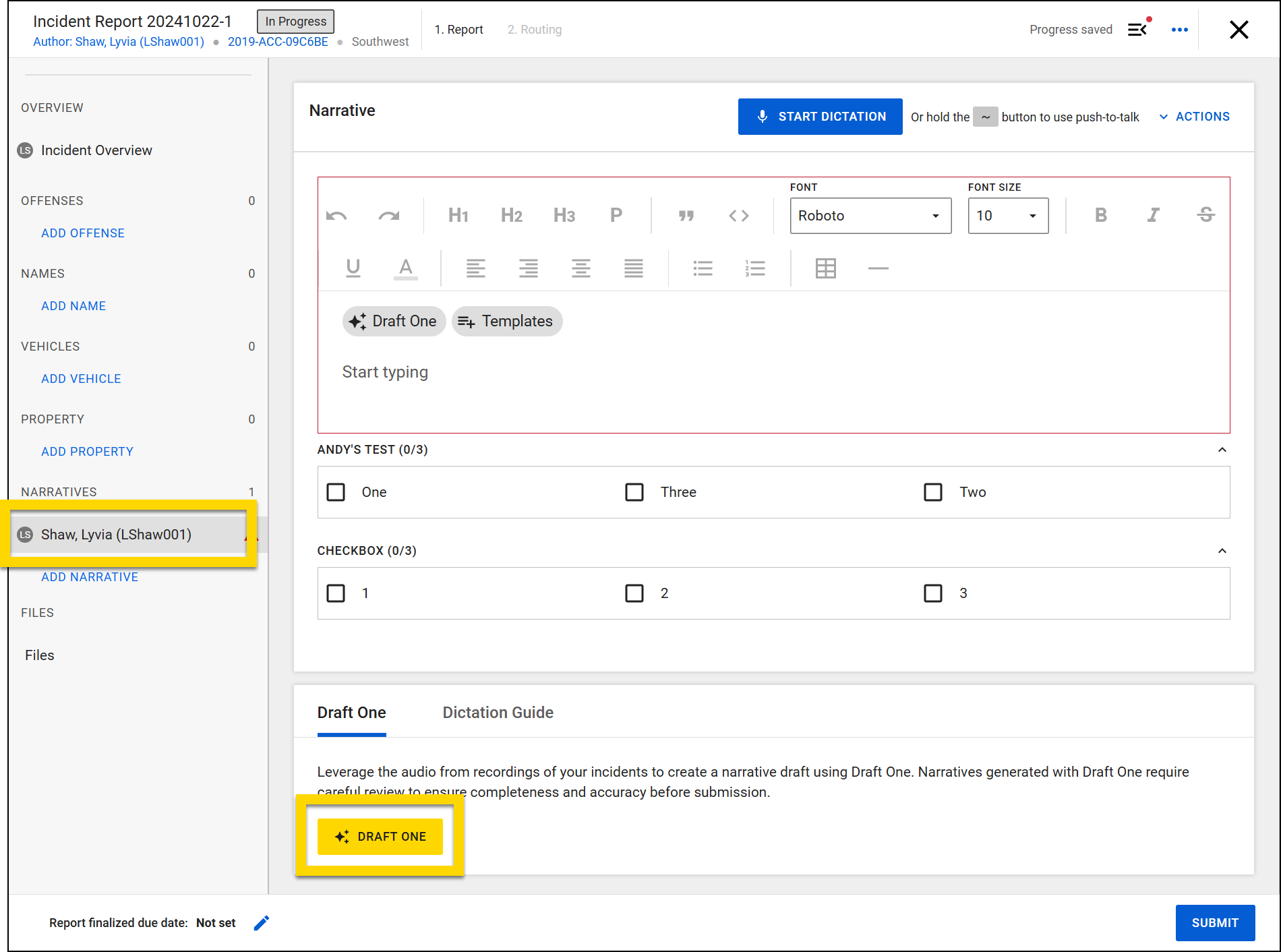Edit report finalized due date pencil

pyautogui.click(x=262, y=923)
